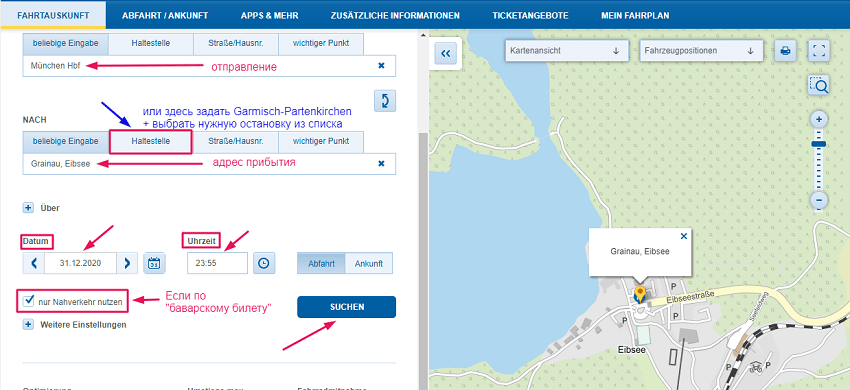Viewport: 850px width, 390px height.
Task: Go to the previous date arrow
Action: coord(34,263)
